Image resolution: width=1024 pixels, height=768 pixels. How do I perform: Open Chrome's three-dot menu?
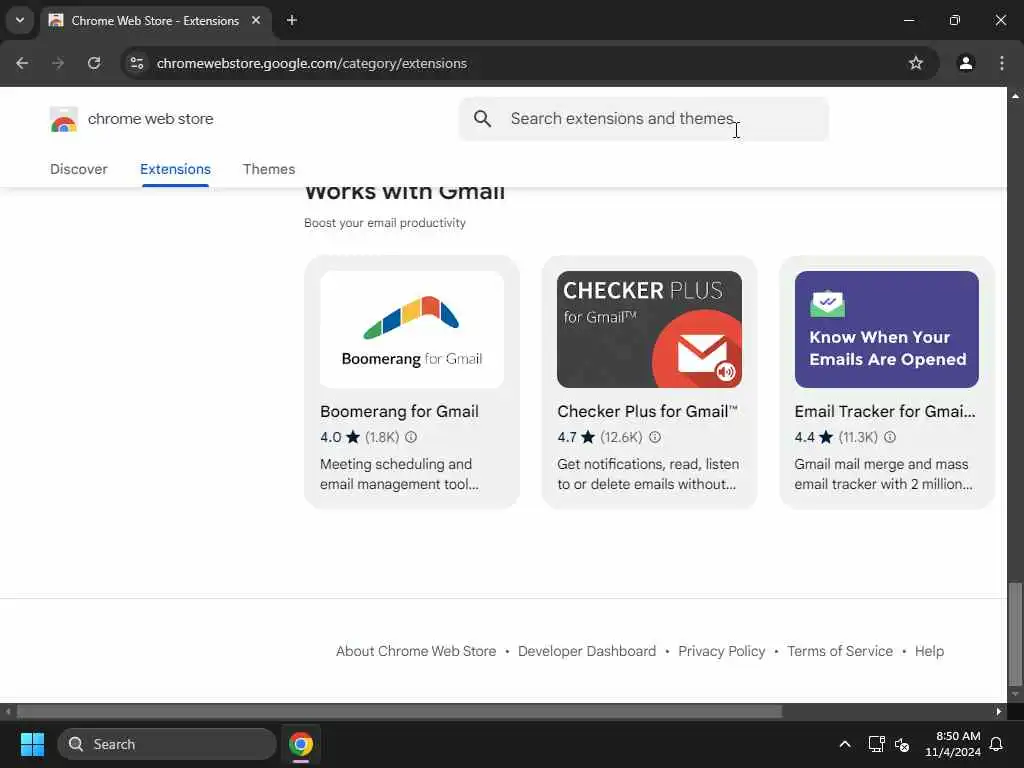tap(1002, 63)
